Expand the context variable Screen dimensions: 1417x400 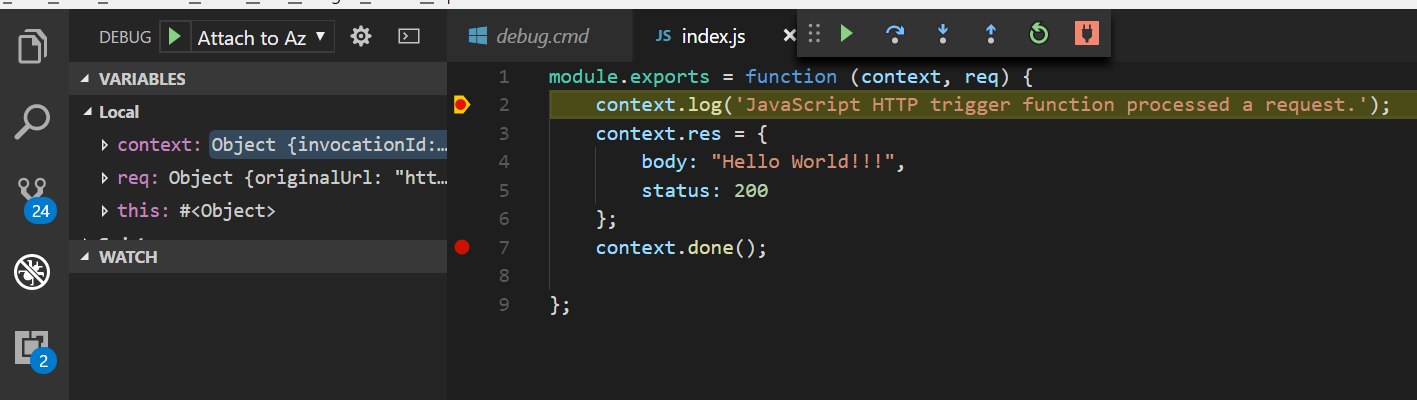[x=106, y=145]
